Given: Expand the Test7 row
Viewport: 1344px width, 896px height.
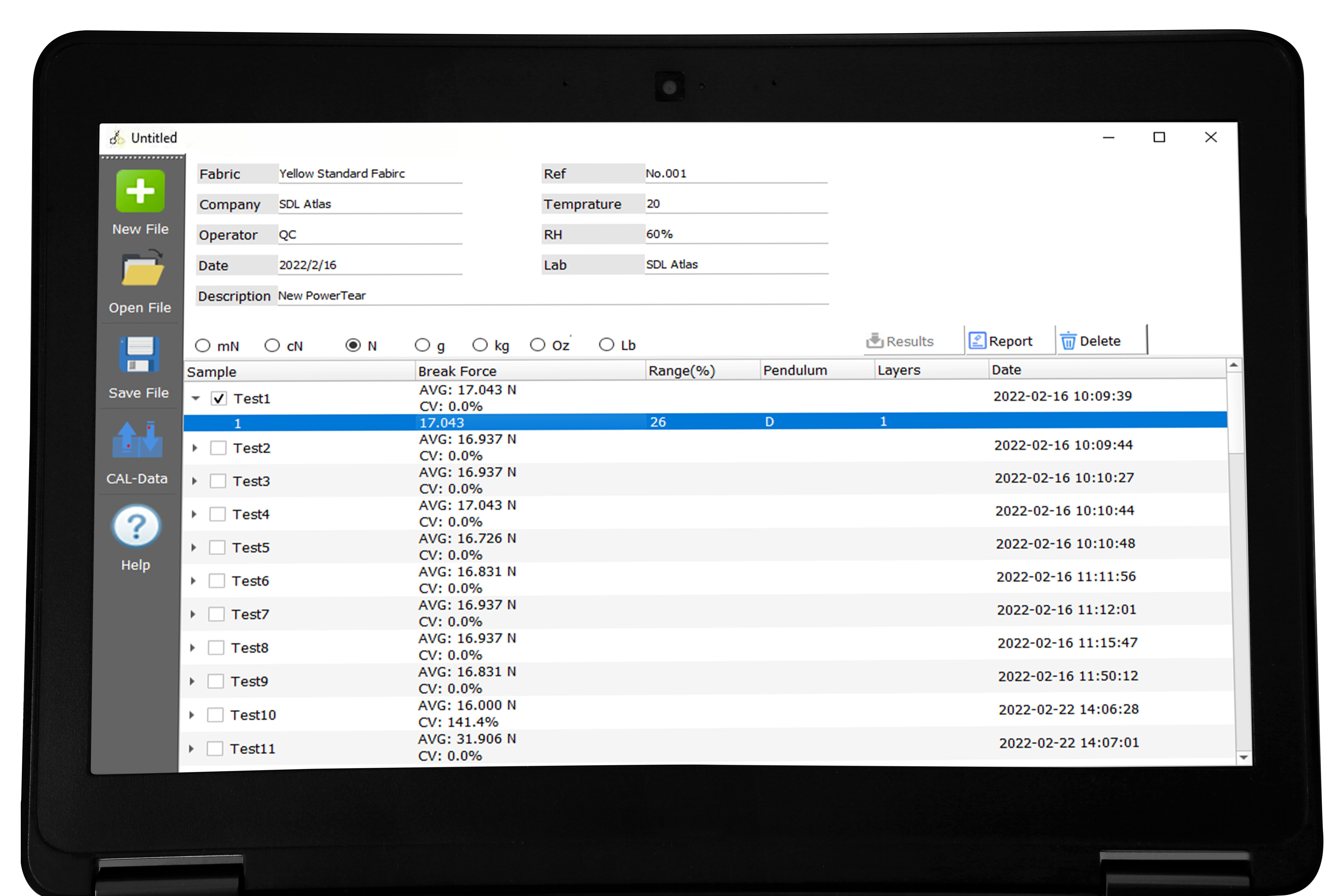Looking at the screenshot, I should pyautogui.click(x=192, y=614).
